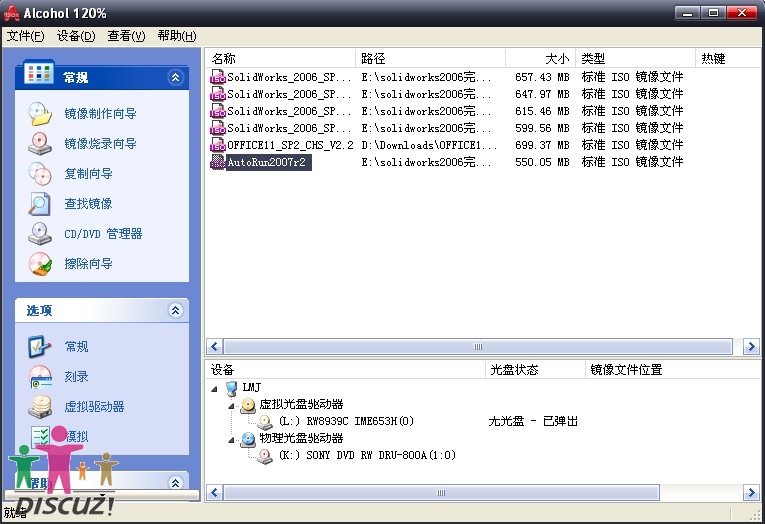This screenshot has height=524, width=765.
Task: Click the ISO icon of the 599.56 MB image
Action: pyautogui.click(x=218, y=128)
